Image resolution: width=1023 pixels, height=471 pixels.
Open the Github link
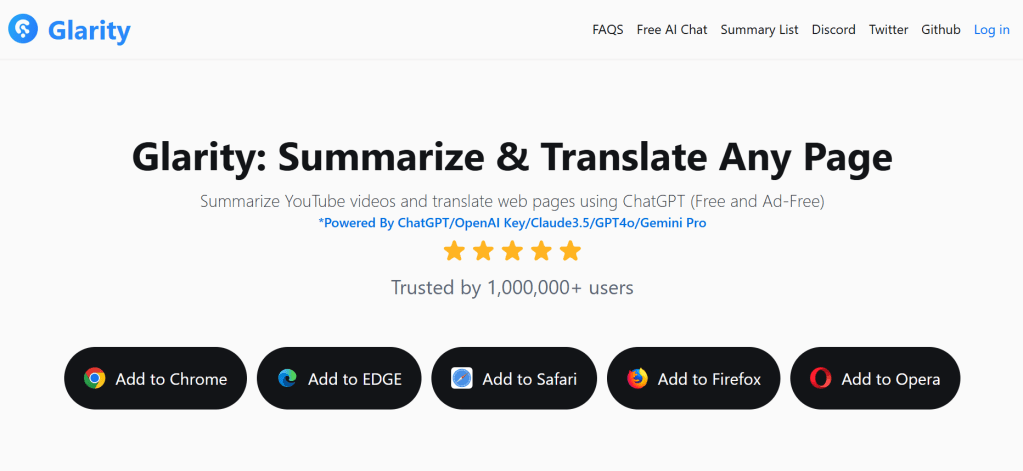click(941, 30)
